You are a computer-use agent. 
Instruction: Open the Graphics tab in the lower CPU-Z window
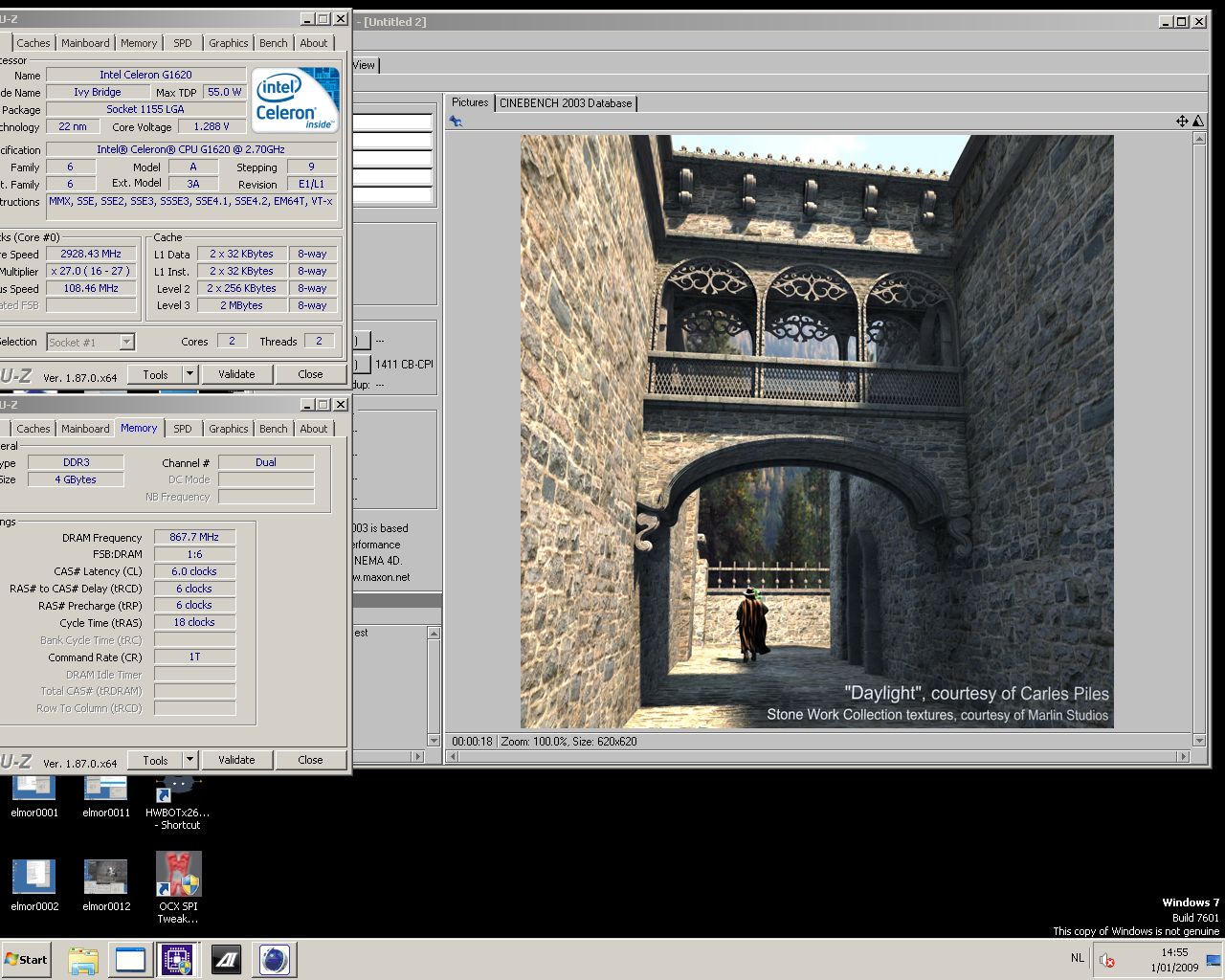(x=229, y=429)
